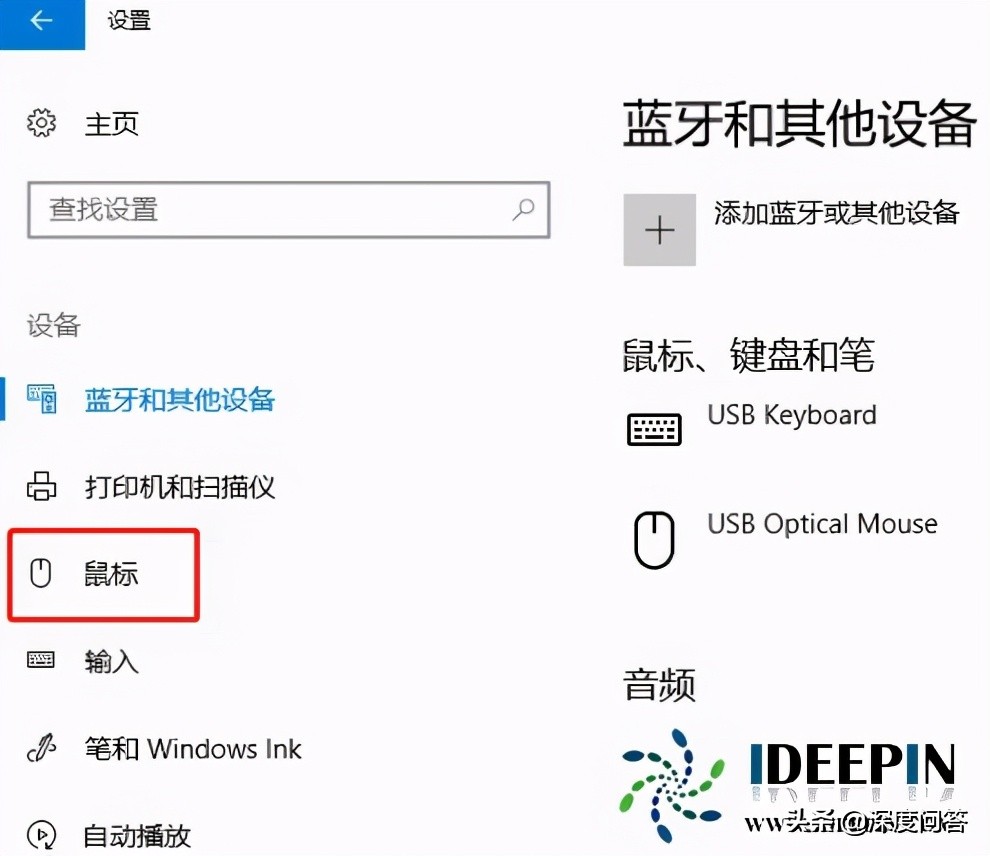The width and height of the screenshot is (990, 856).
Task: Open the 主页 settings home
Action: (x=111, y=122)
